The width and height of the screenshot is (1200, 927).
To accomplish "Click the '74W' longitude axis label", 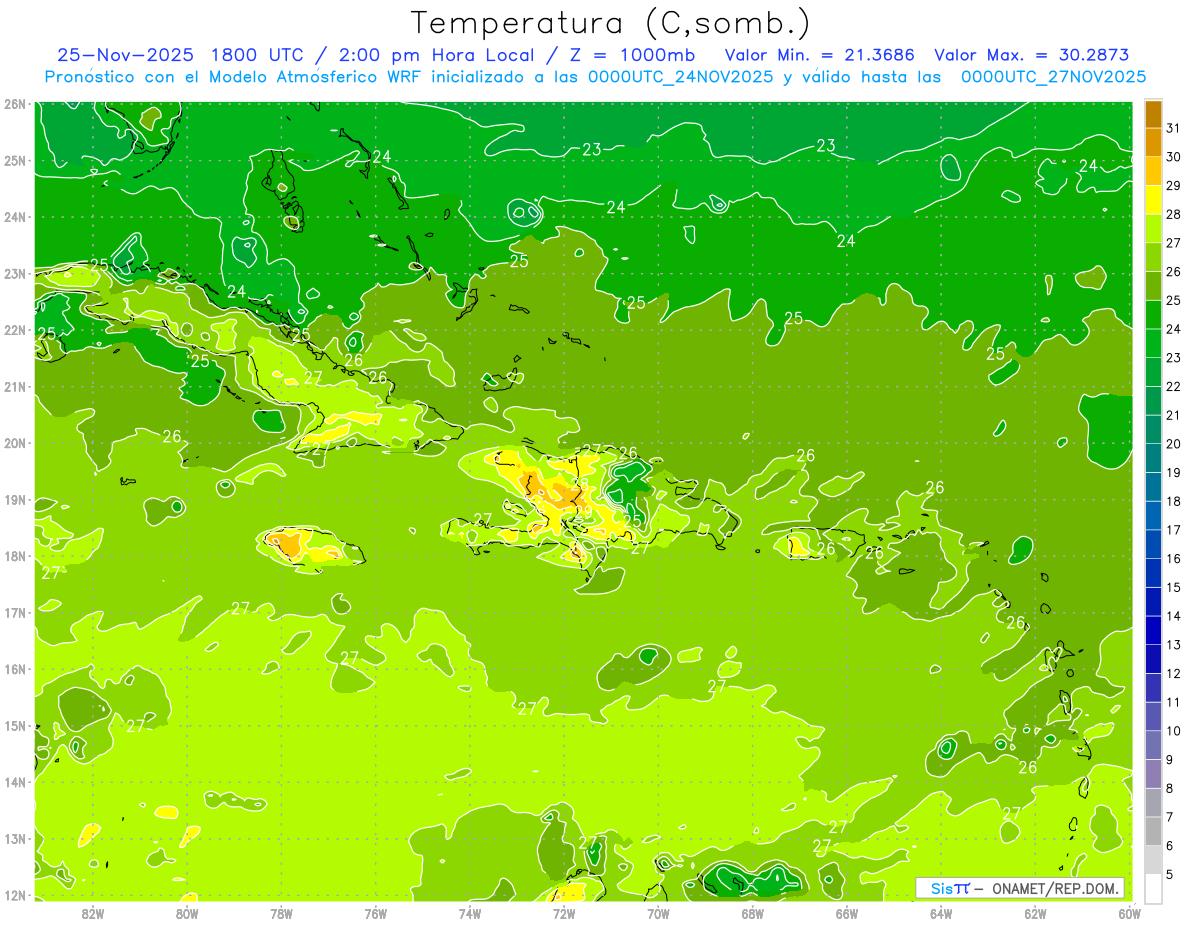I will pyautogui.click(x=470, y=913).
